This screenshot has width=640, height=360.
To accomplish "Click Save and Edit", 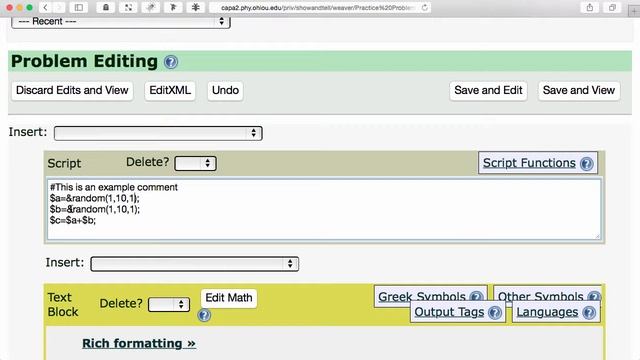I will [x=488, y=90].
